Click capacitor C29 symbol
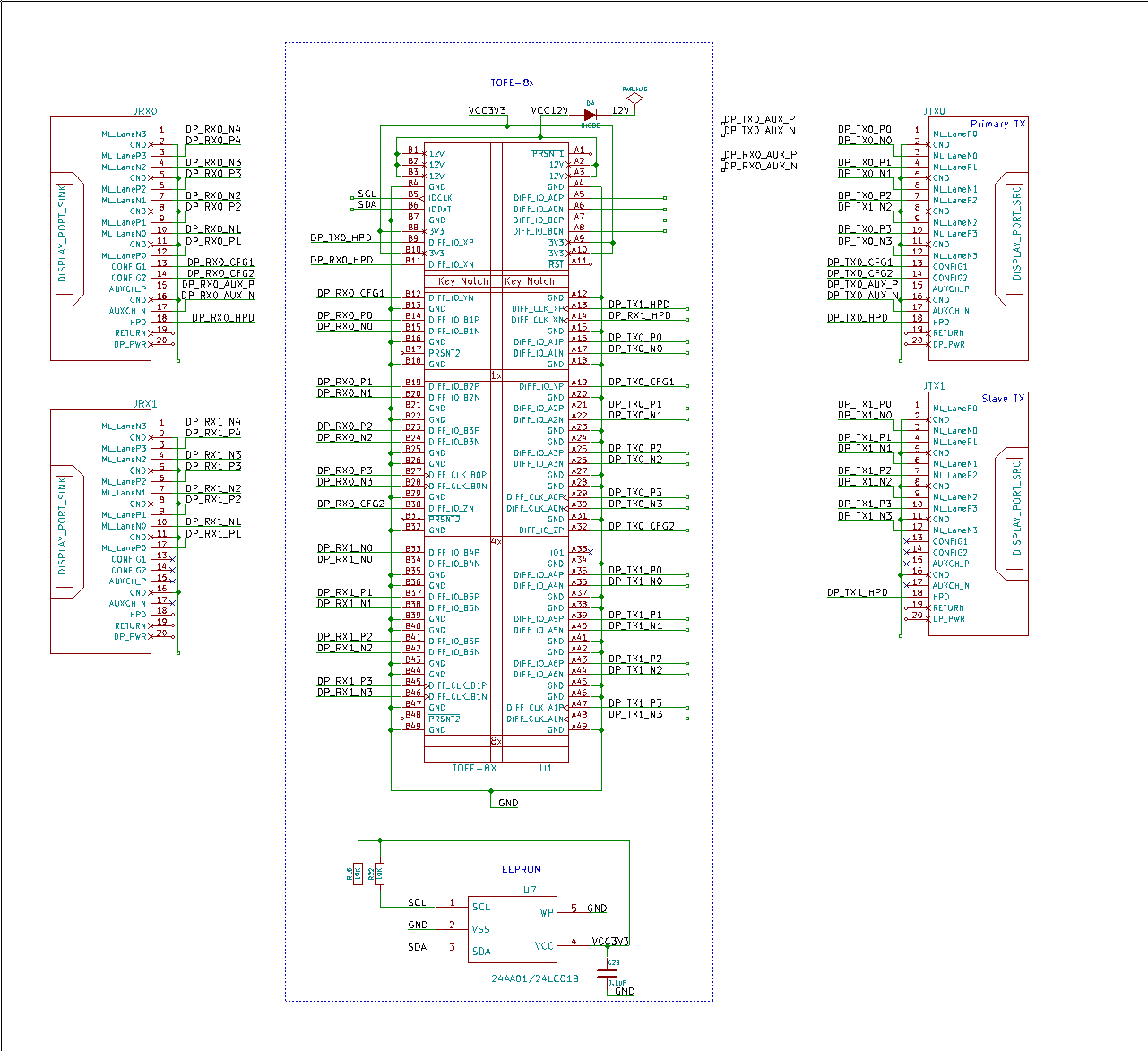This screenshot has width=1148, height=1051. pos(608,970)
